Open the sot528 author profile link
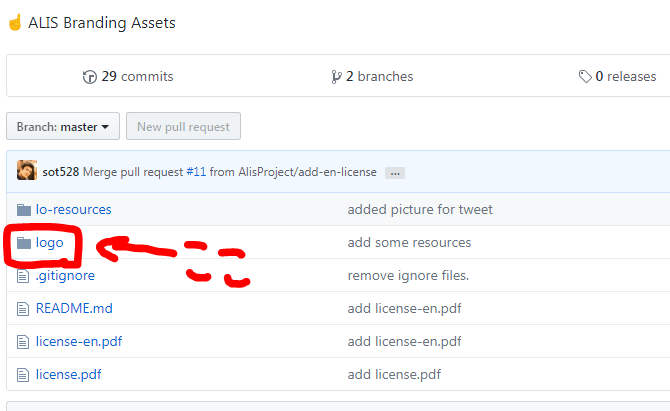The height and width of the screenshot is (411, 670). tap(60, 172)
